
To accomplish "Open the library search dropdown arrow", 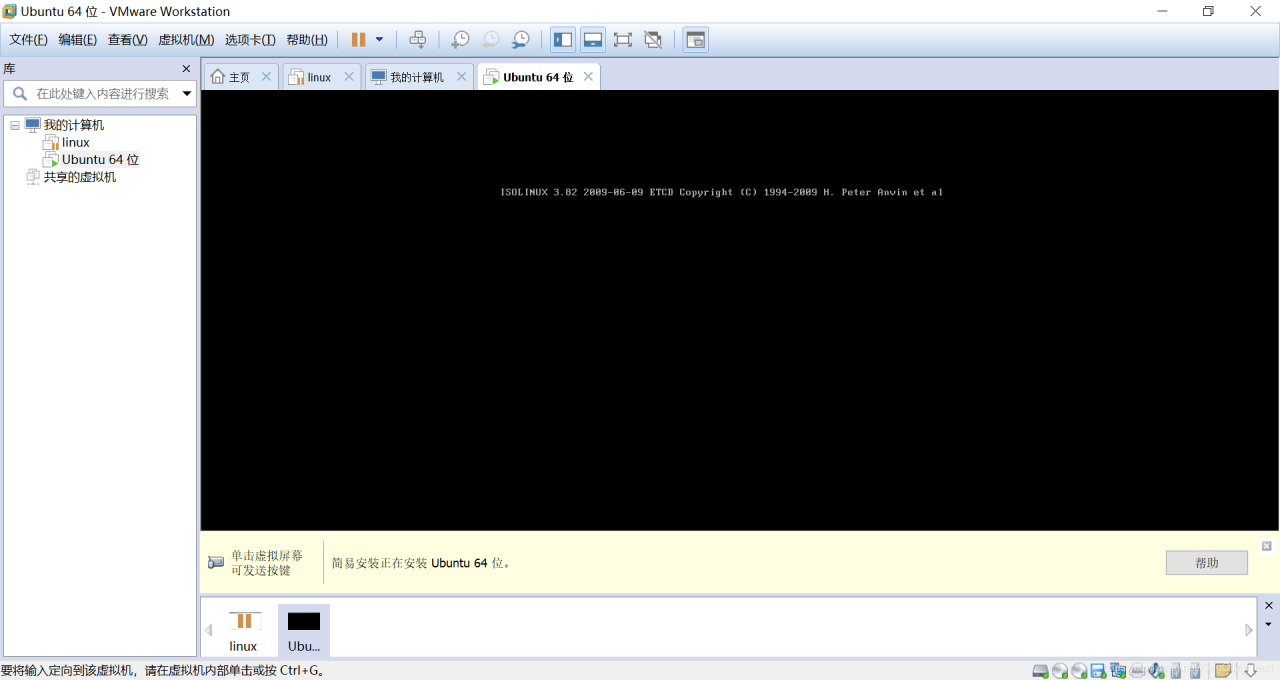I will 187,94.
